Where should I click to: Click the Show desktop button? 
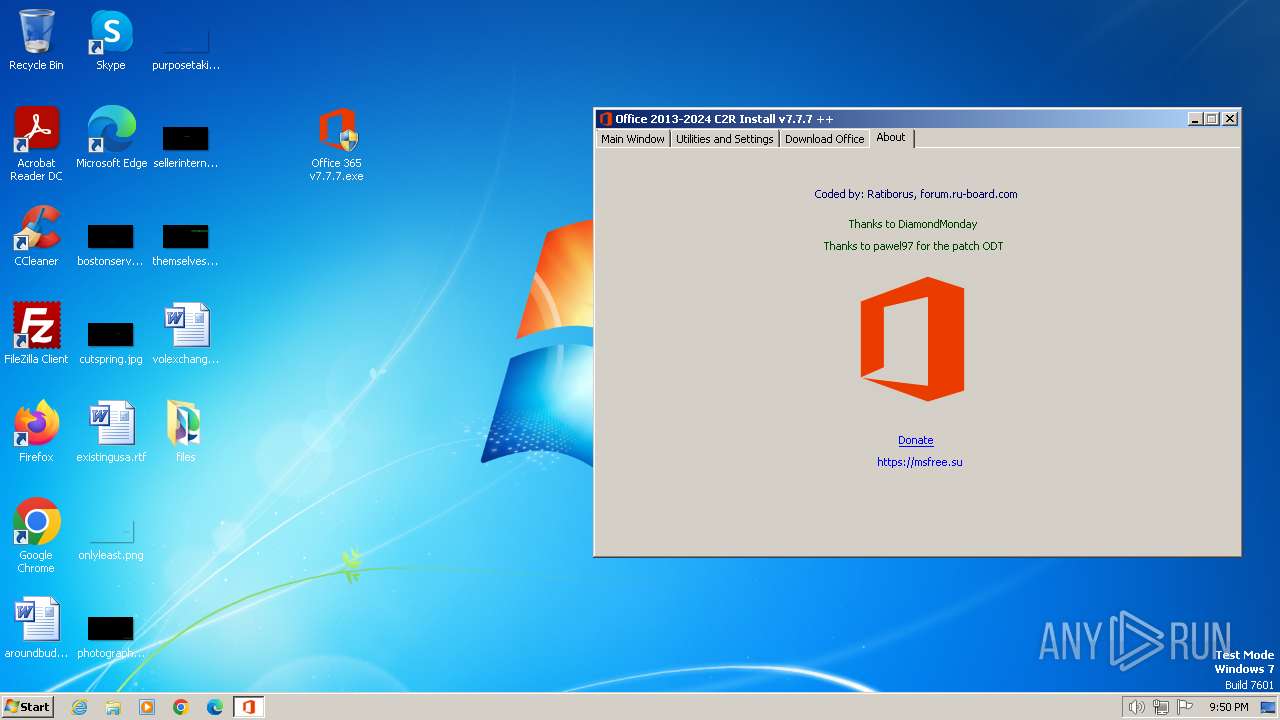(1268, 707)
